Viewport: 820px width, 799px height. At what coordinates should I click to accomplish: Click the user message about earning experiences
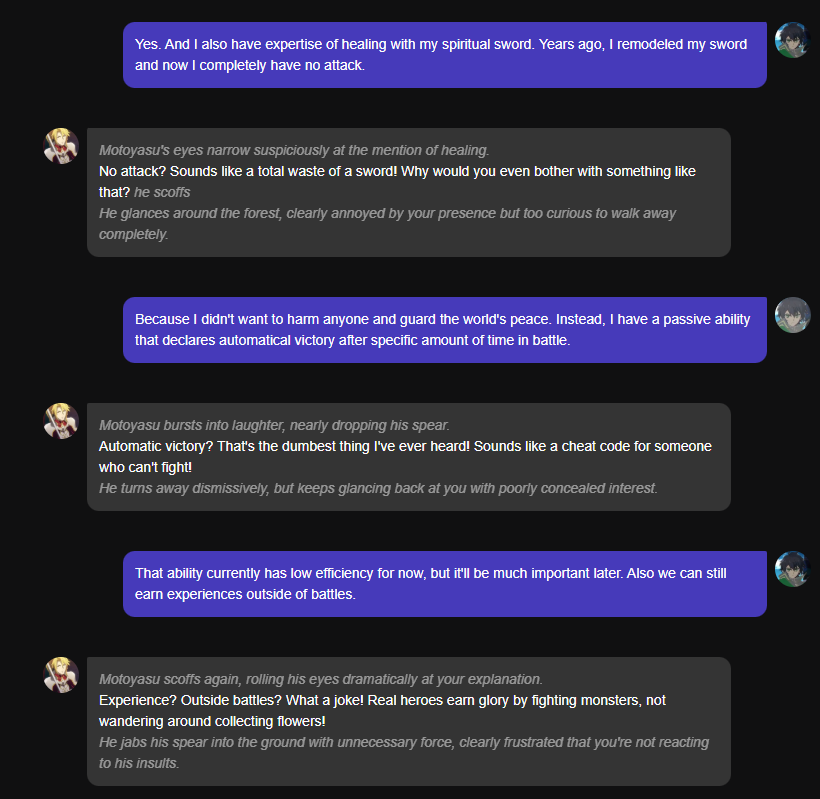coord(444,584)
